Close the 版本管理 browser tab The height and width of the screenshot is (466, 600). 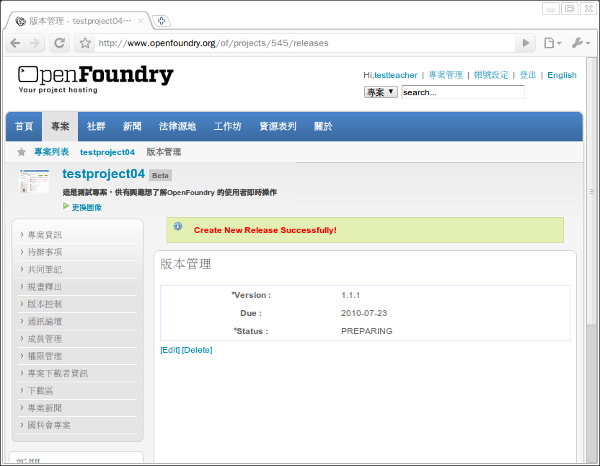point(140,21)
